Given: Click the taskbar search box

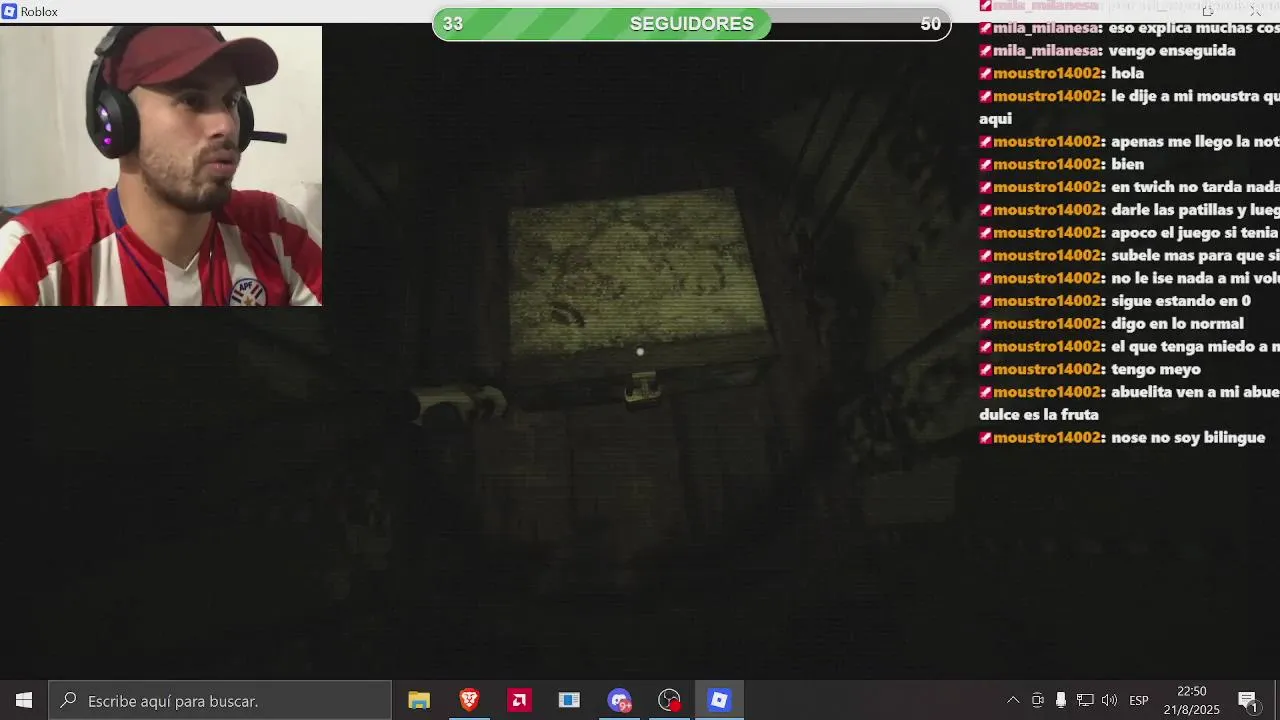Looking at the screenshot, I should coord(220,700).
